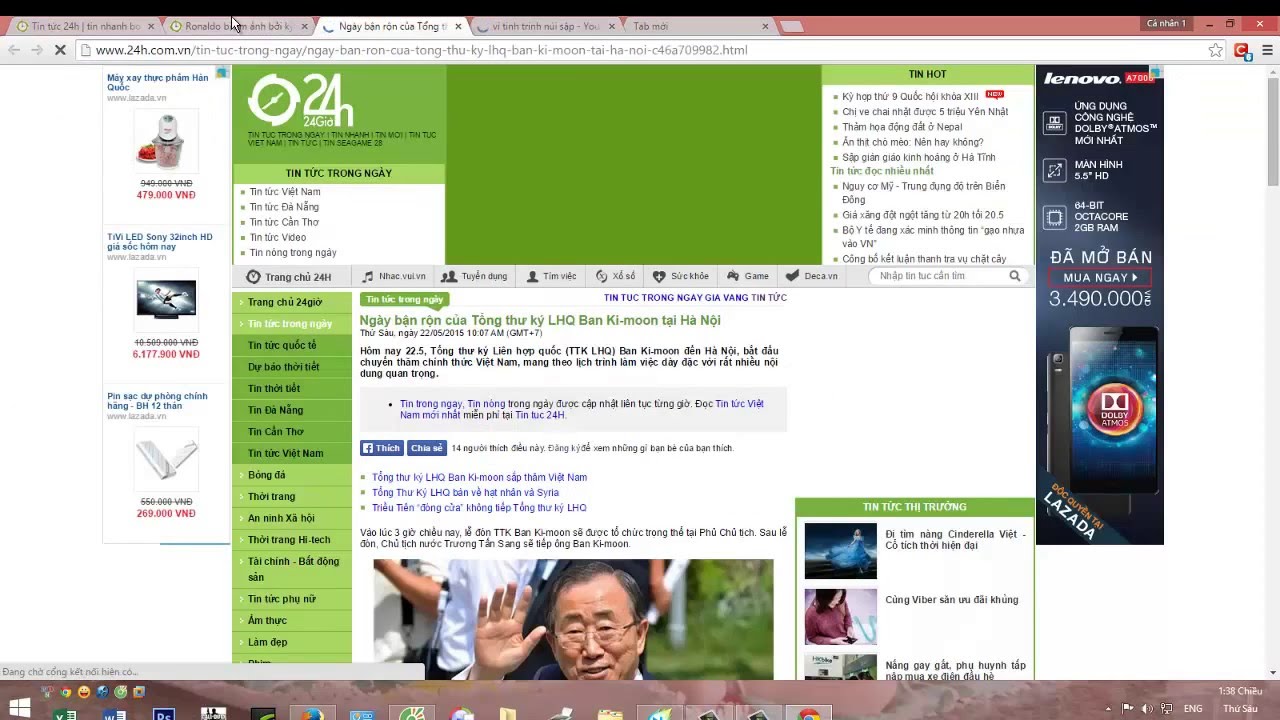Image resolution: width=1280 pixels, height=720 pixels.
Task: Close the 'Tab mới' browser tab
Action: click(765, 26)
